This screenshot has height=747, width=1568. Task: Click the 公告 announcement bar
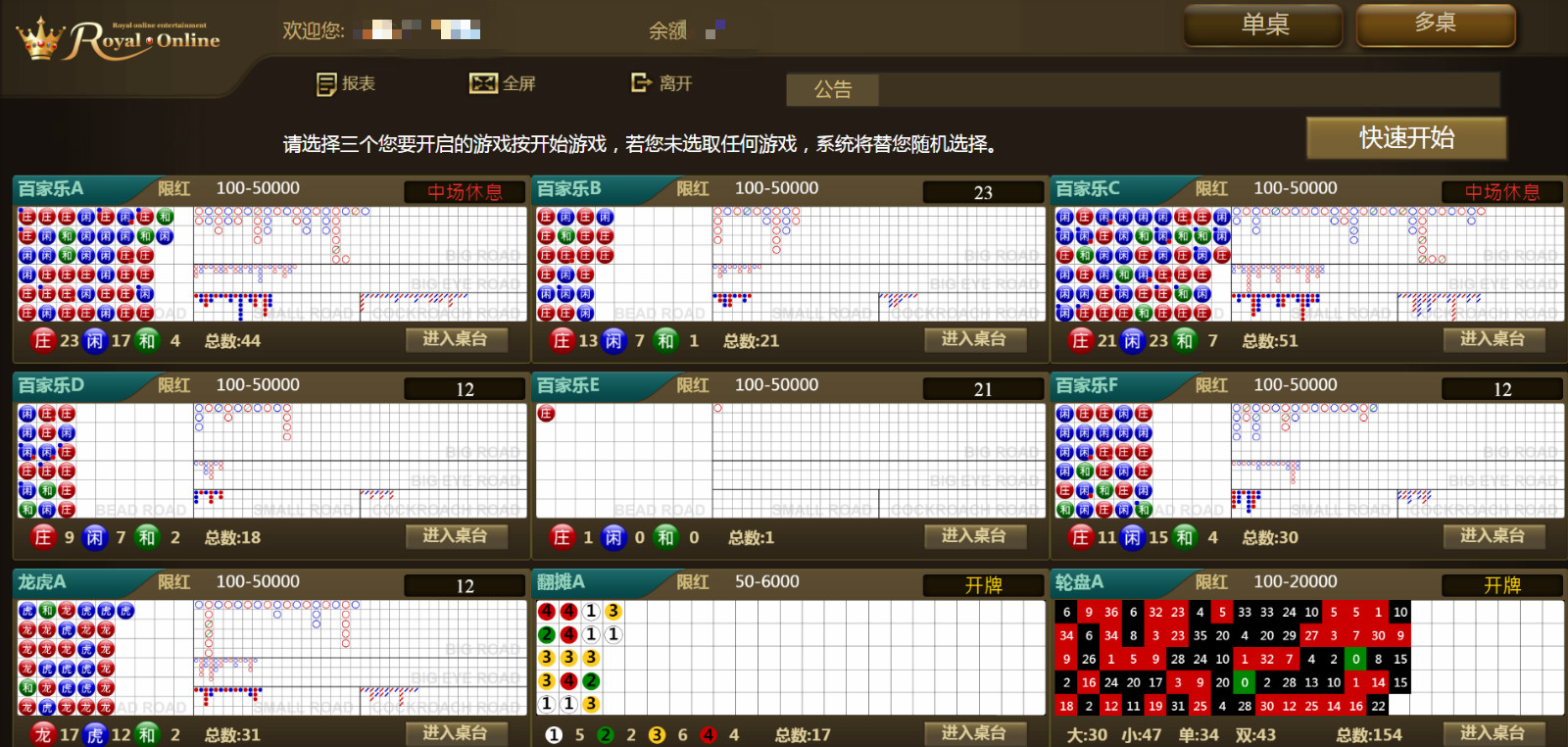1142,90
